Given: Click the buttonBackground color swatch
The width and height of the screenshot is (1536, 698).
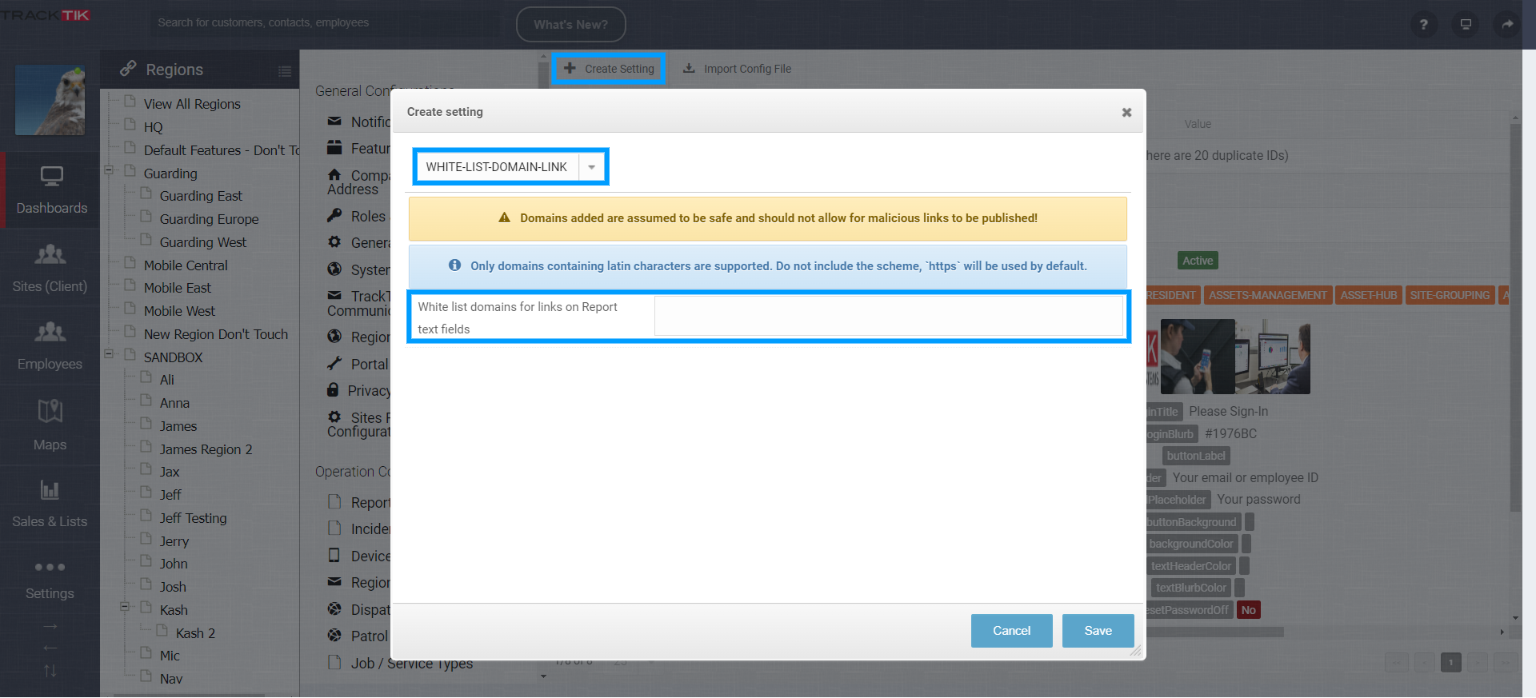Looking at the screenshot, I should coord(1249,522).
